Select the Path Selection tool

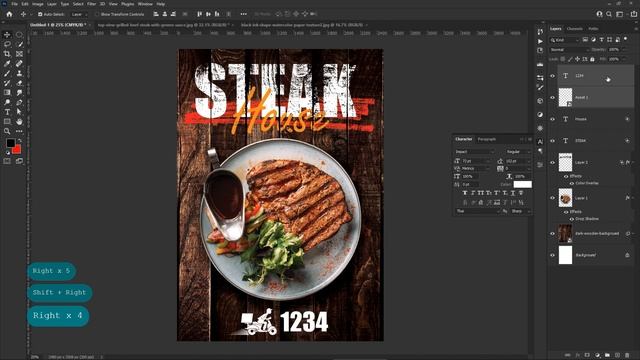coord(19,112)
